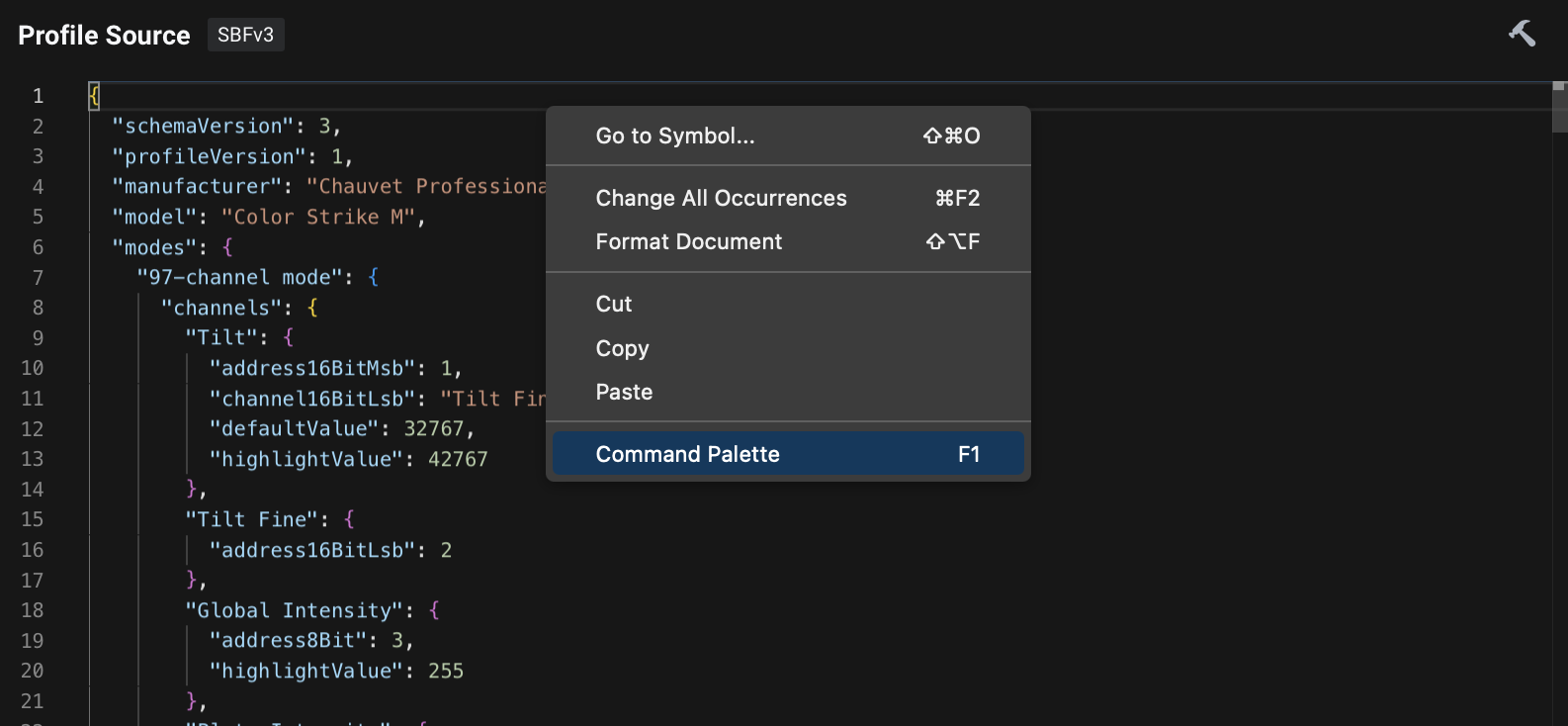Click the "manufacturer" key
The image size is (1568, 726).
[197, 186]
